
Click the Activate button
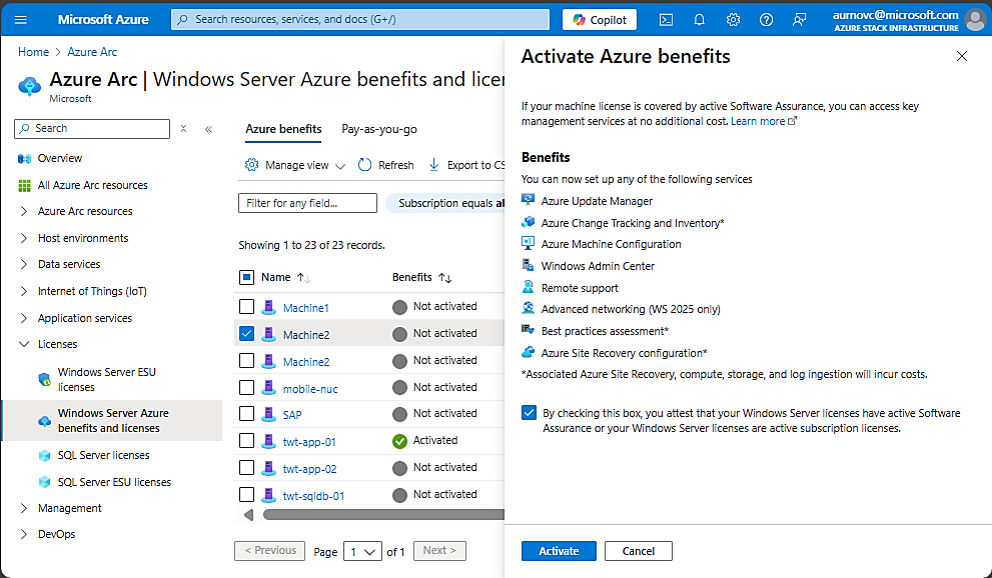pyautogui.click(x=559, y=551)
